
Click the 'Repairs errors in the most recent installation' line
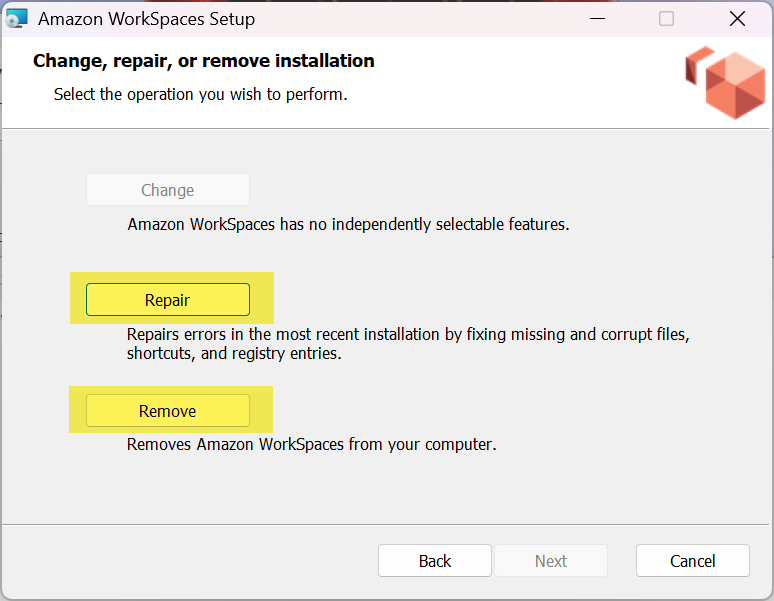pyautogui.click(x=408, y=333)
